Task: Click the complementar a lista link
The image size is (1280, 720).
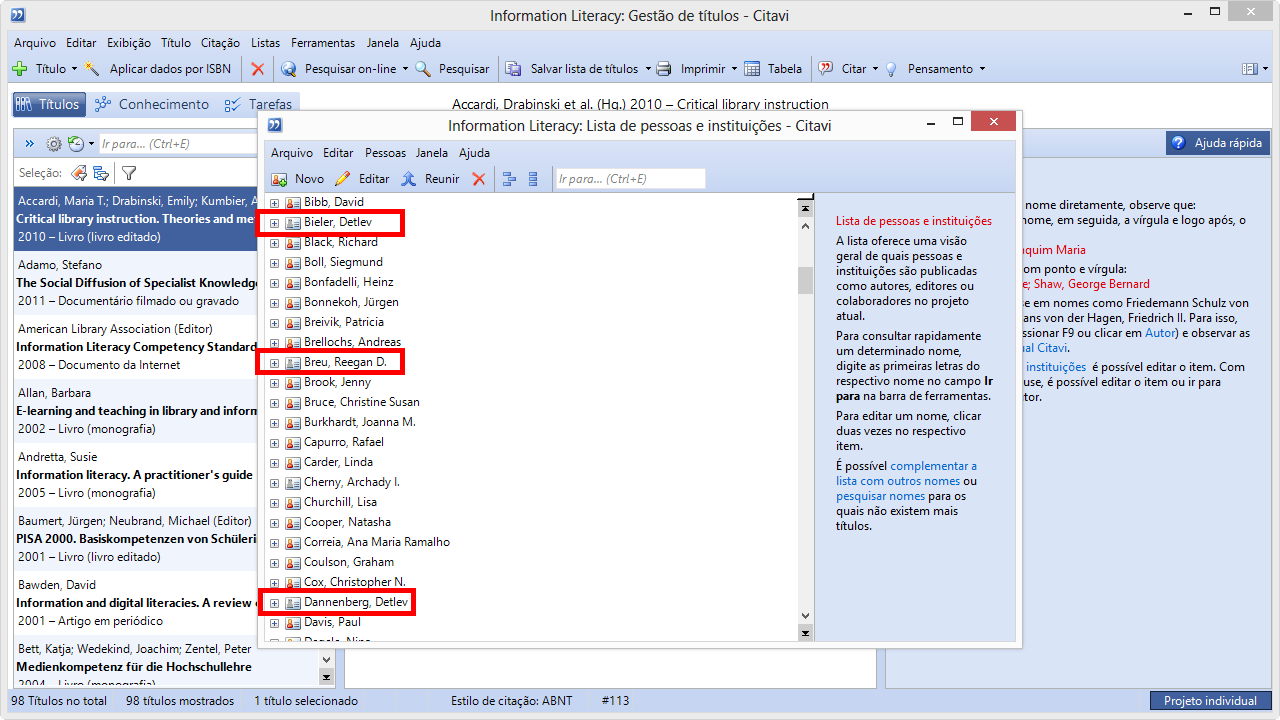Action: click(906, 473)
